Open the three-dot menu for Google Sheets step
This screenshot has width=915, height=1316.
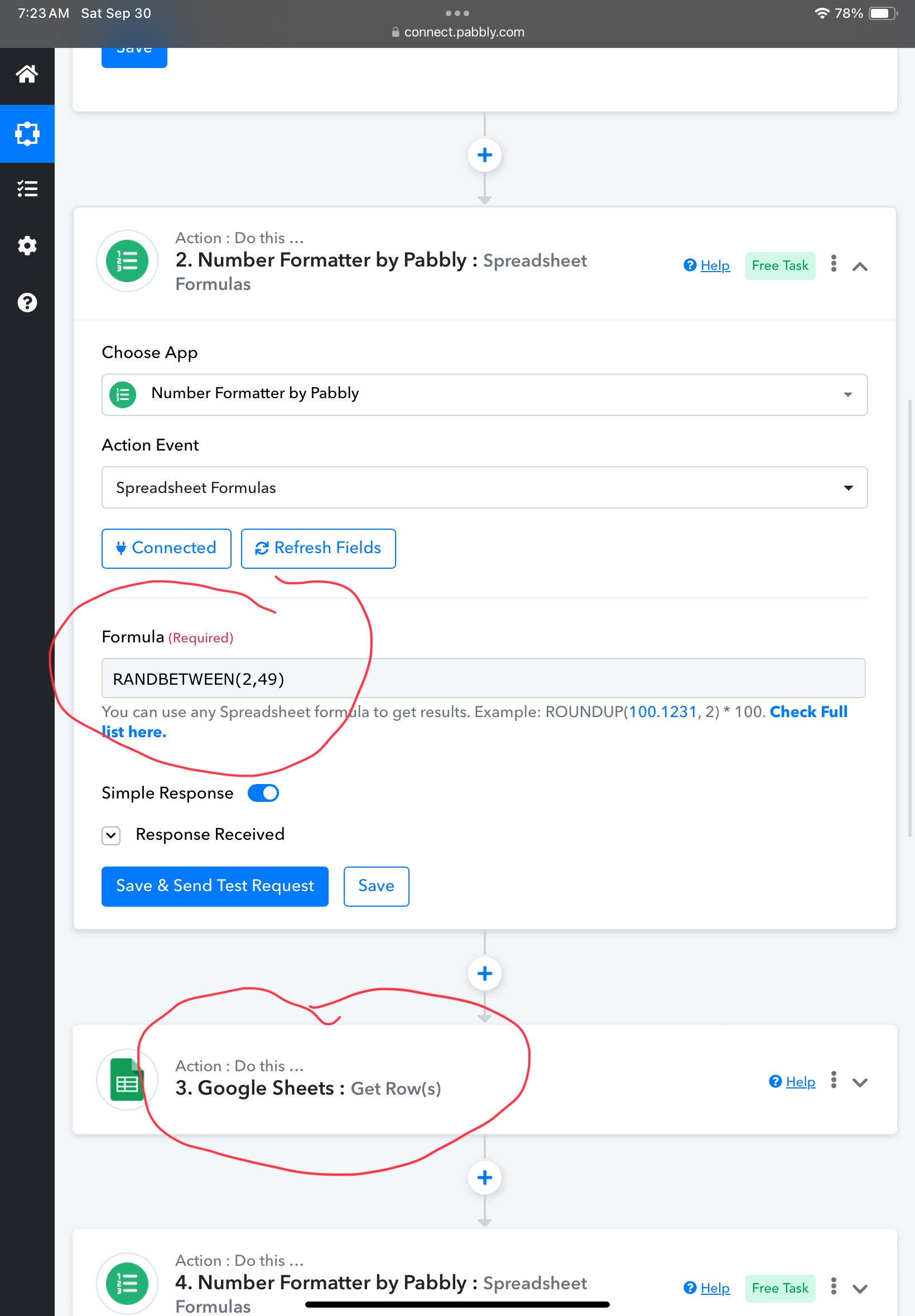pyautogui.click(x=833, y=1080)
